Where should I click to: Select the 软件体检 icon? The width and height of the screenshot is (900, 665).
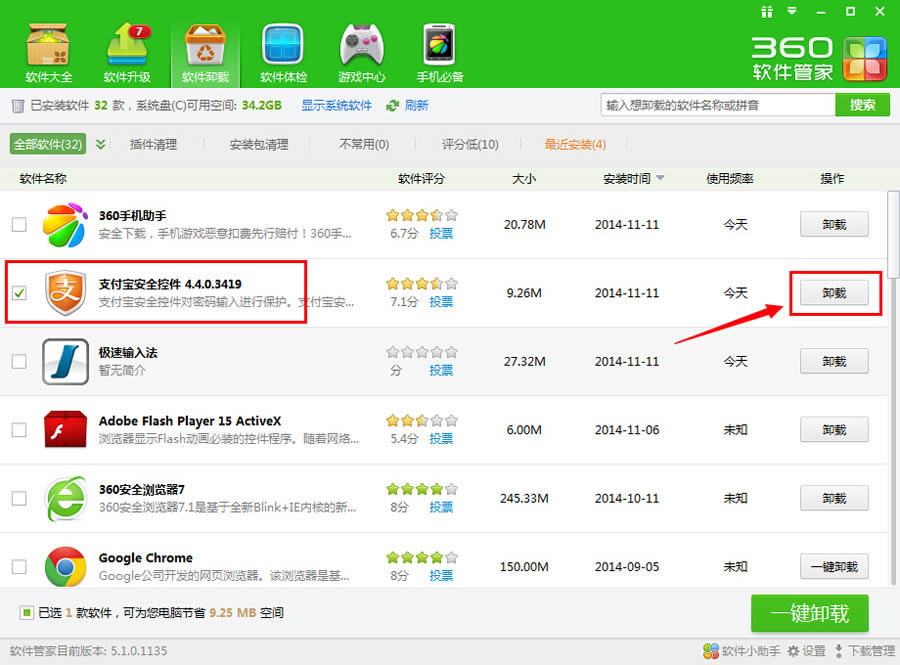283,45
